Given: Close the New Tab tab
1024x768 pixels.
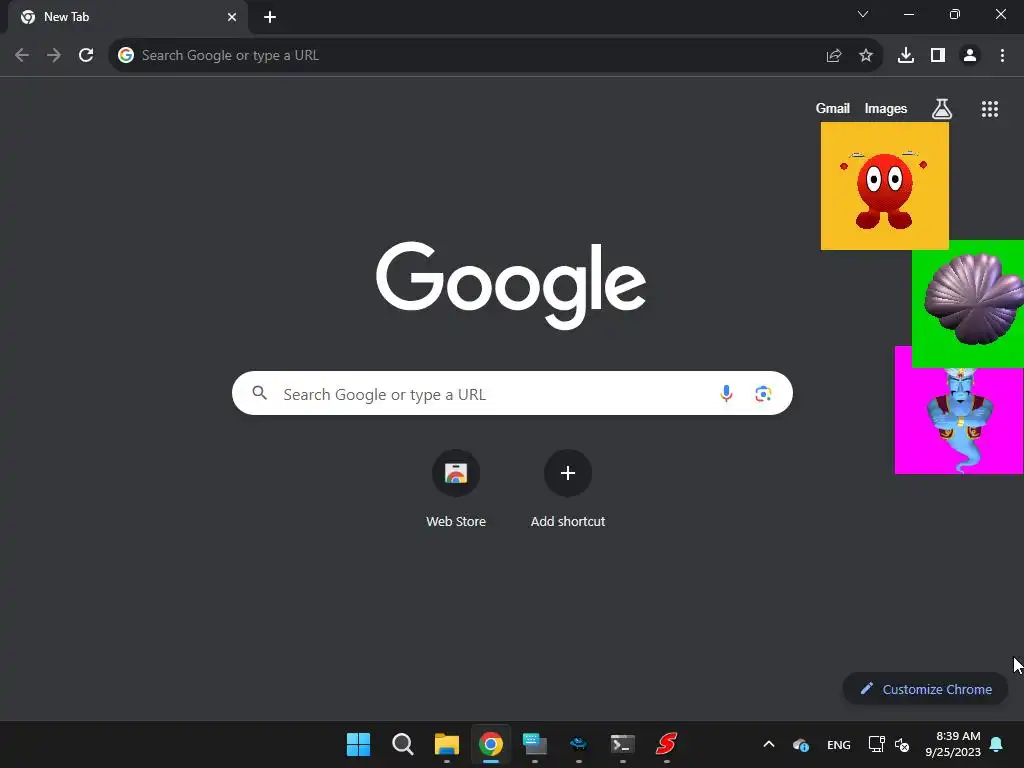Looking at the screenshot, I should (x=232, y=17).
